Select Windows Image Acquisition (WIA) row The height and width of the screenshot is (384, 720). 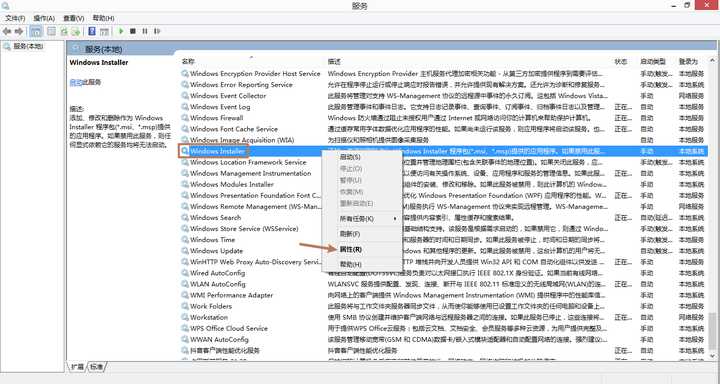click(444, 140)
